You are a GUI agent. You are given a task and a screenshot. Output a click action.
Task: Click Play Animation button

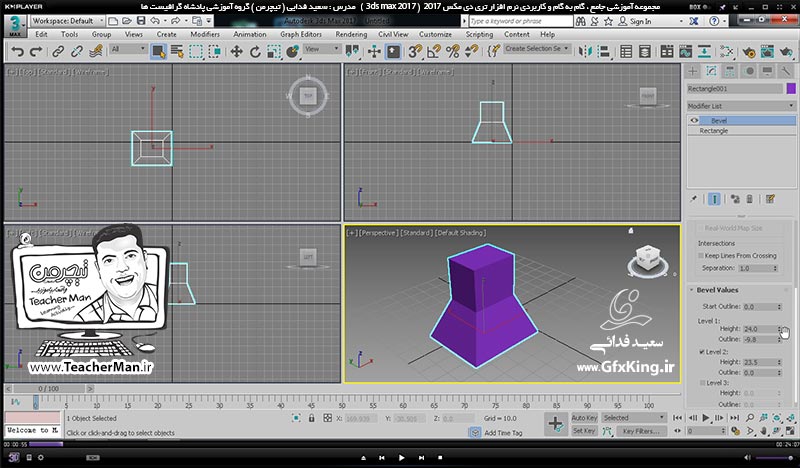[x=706, y=417]
